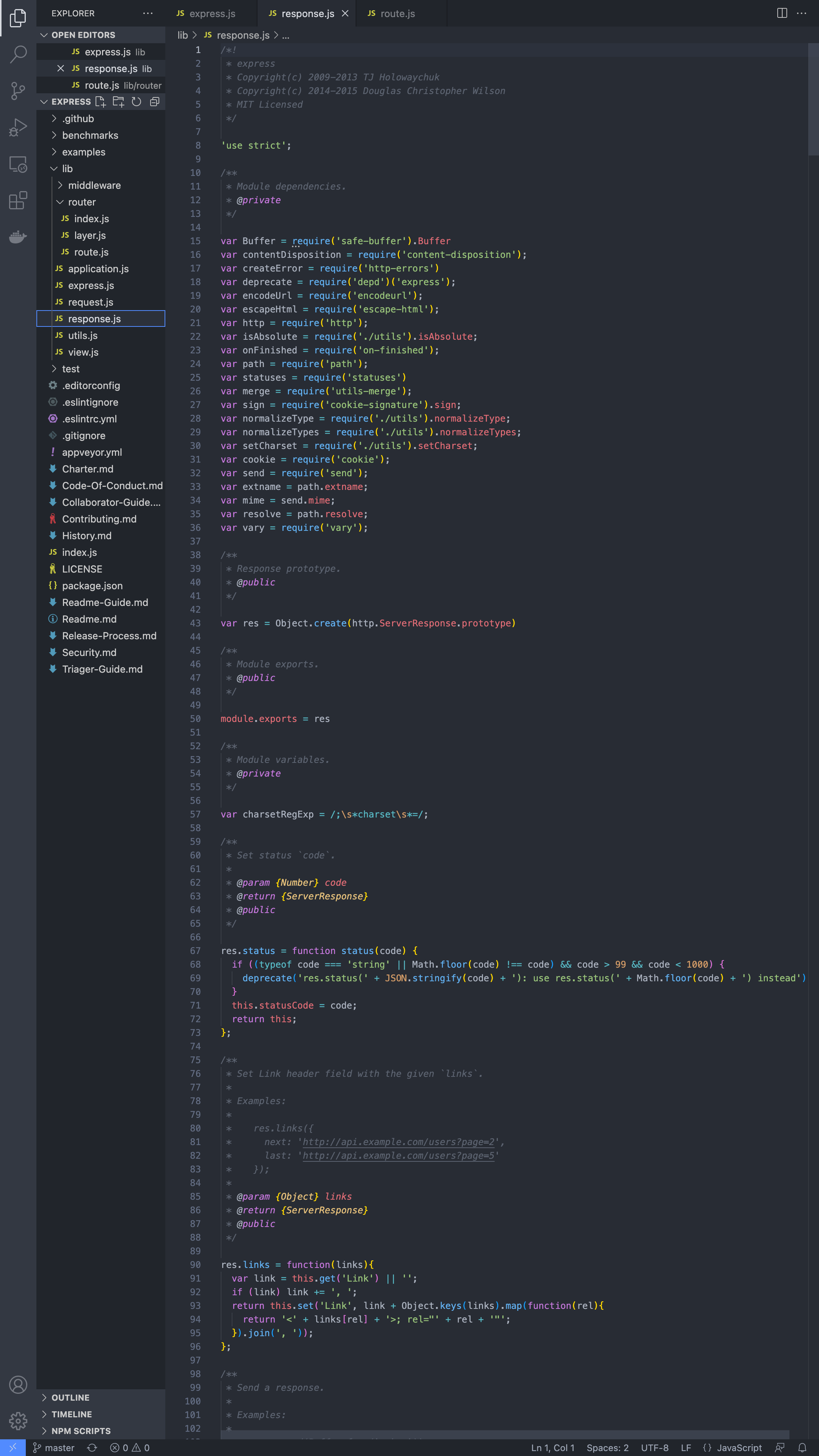Collapse the OPEN EDITORS section
This screenshot has height=1456, width=819.
(x=100, y=35)
